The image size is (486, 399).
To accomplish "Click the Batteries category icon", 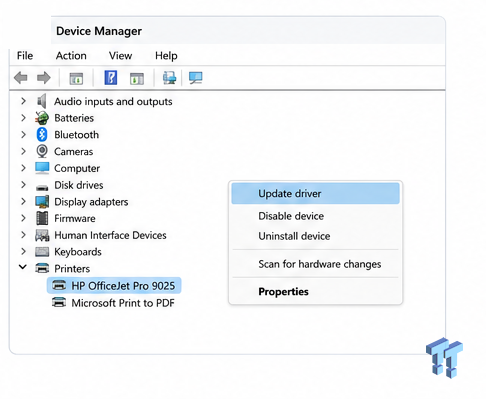I will click(x=42, y=118).
